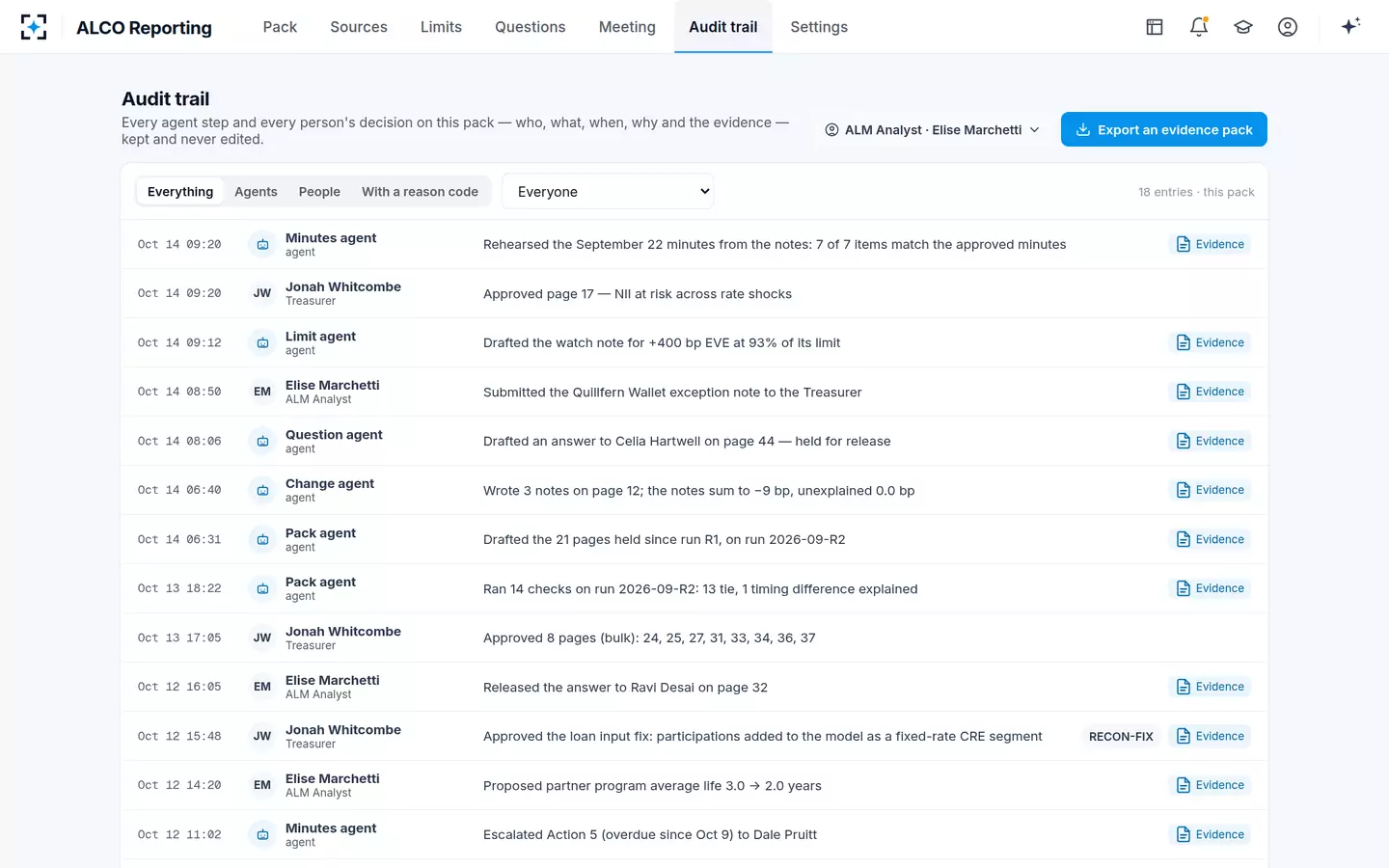Switch to the Pack tab

pos(280,27)
